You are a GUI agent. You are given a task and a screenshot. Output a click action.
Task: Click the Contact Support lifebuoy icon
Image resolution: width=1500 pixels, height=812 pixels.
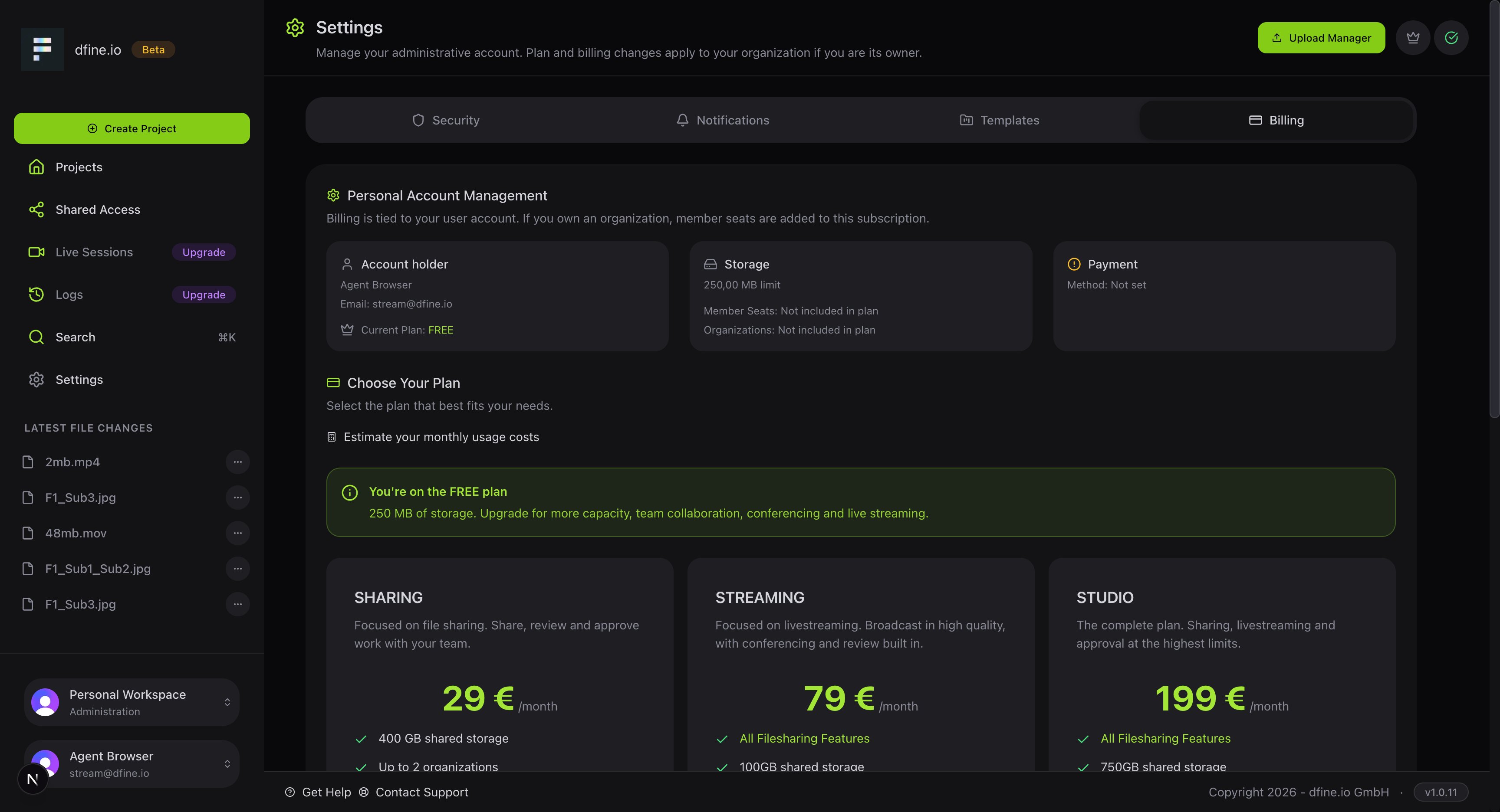click(363, 792)
